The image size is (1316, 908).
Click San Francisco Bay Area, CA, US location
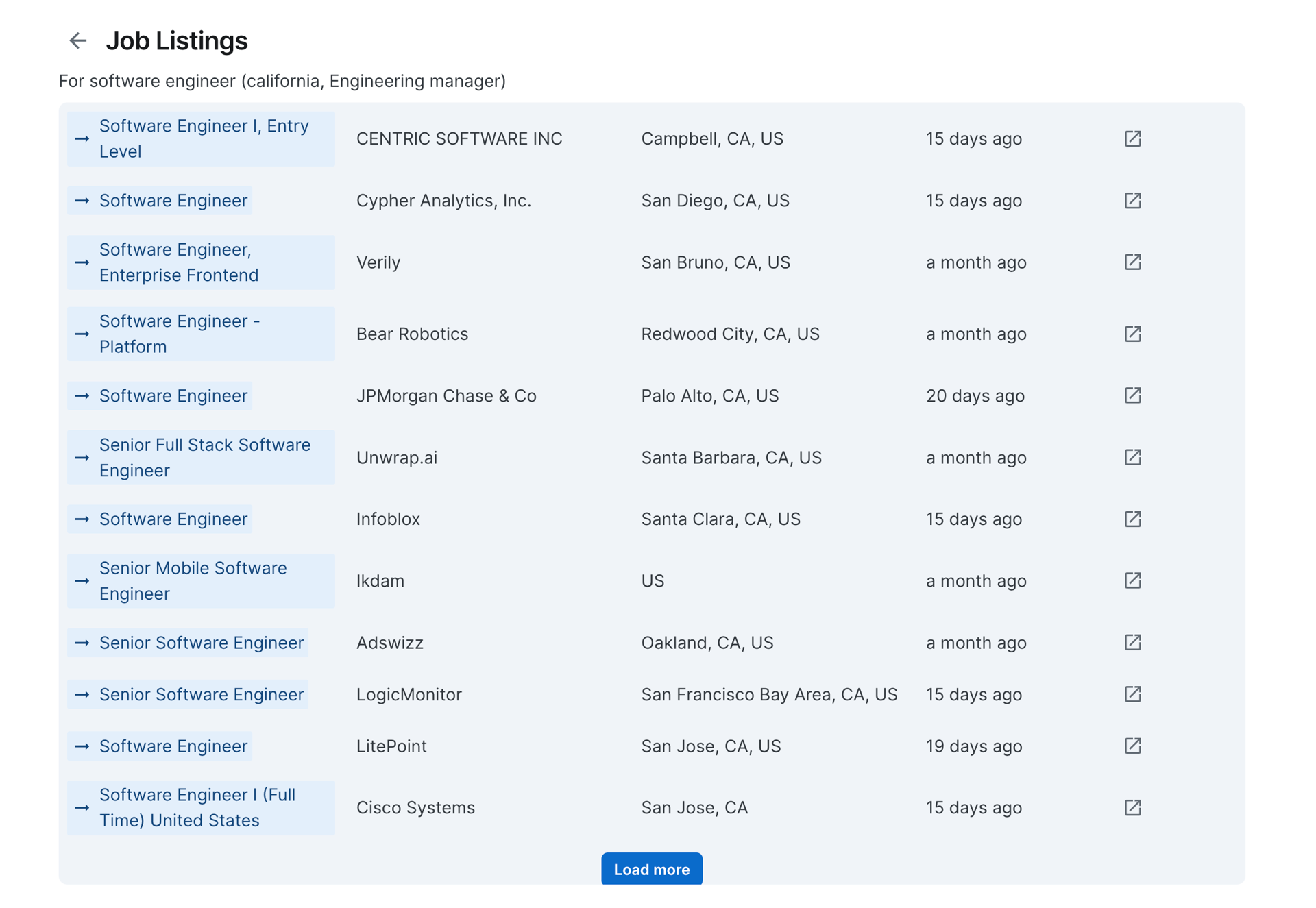[x=769, y=694]
